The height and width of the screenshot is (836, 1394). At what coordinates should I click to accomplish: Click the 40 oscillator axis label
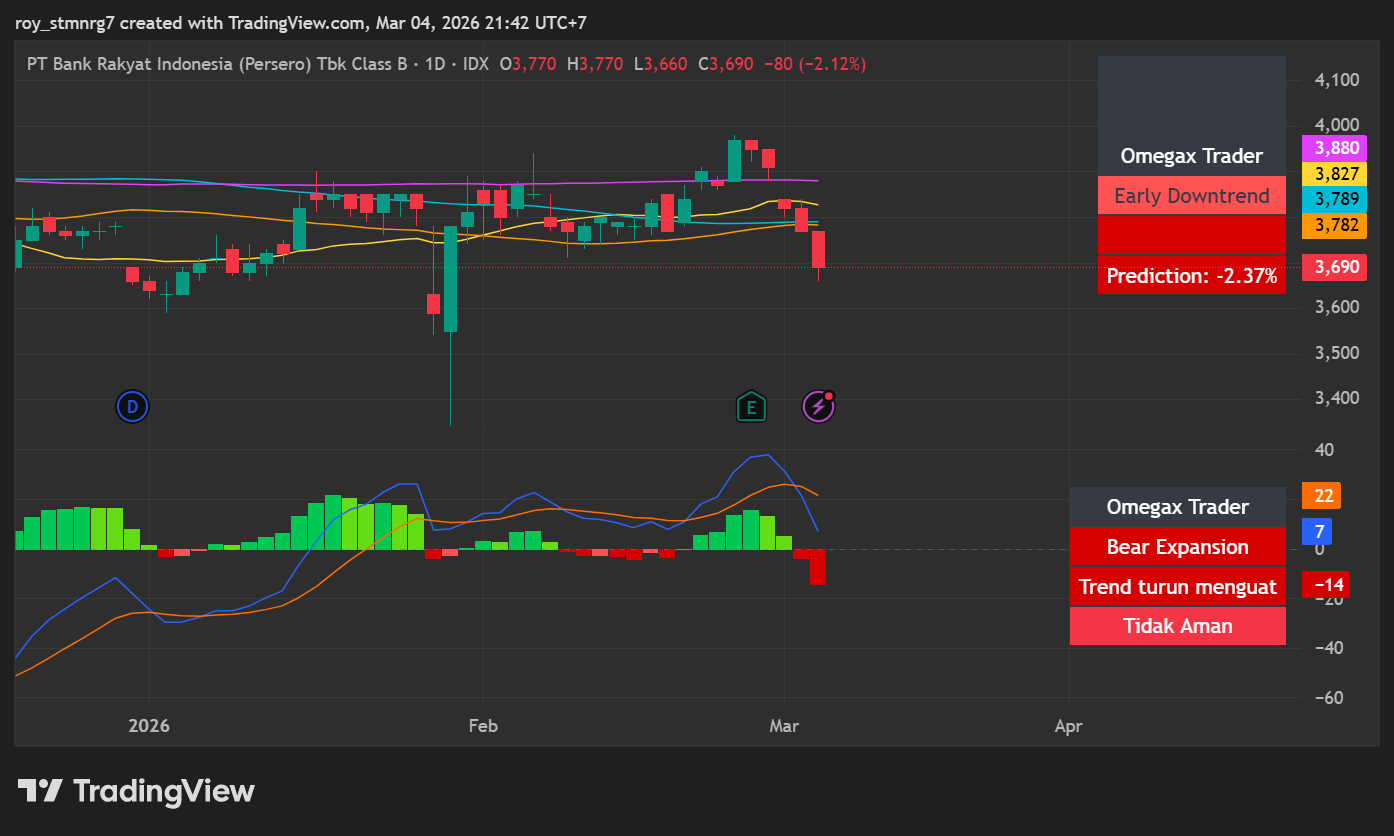pyautogui.click(x=1325, y=450)
